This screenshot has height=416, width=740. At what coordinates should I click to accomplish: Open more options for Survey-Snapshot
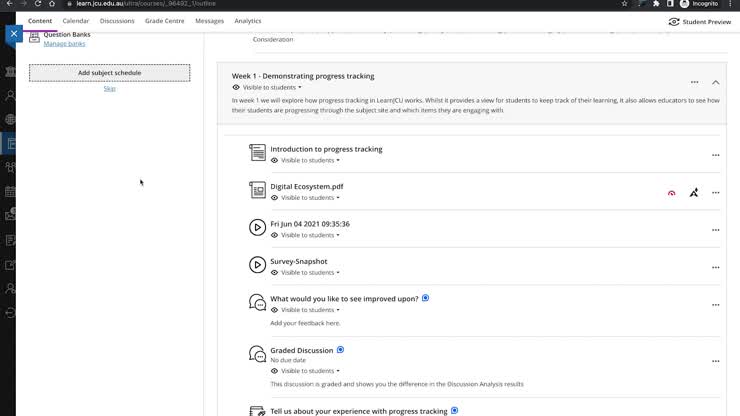pos(715,267)
